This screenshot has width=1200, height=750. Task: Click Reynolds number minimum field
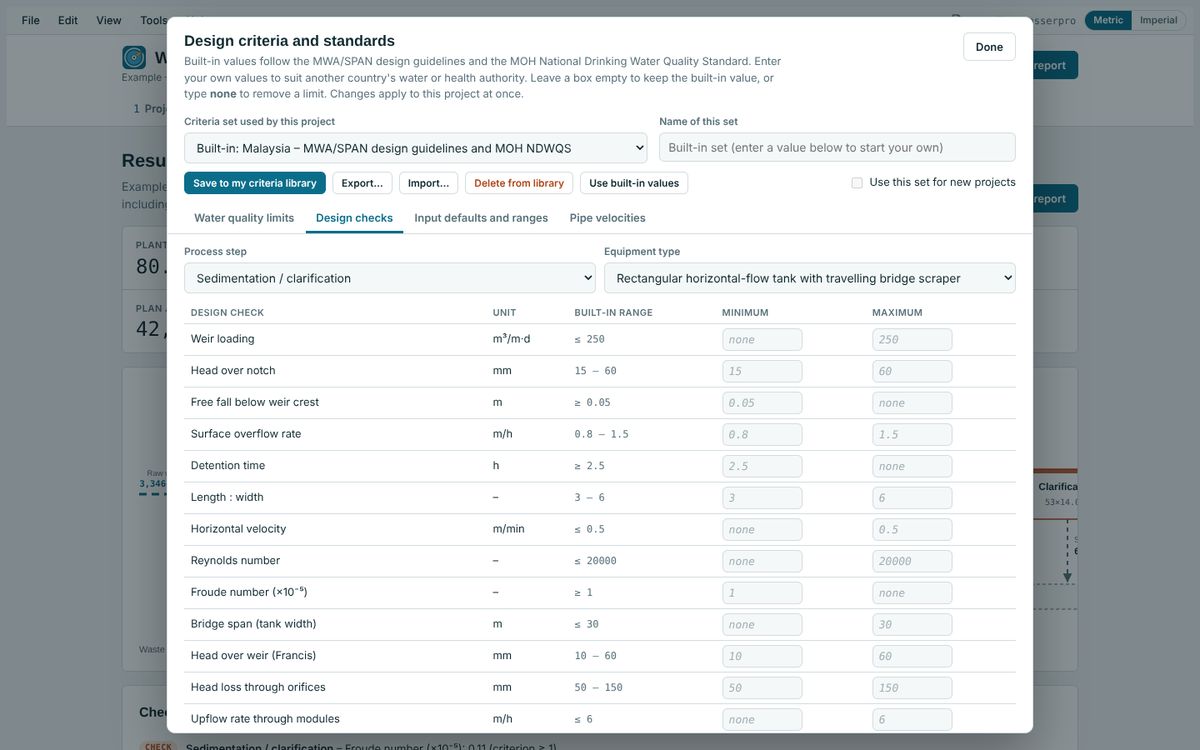point(762,561)
